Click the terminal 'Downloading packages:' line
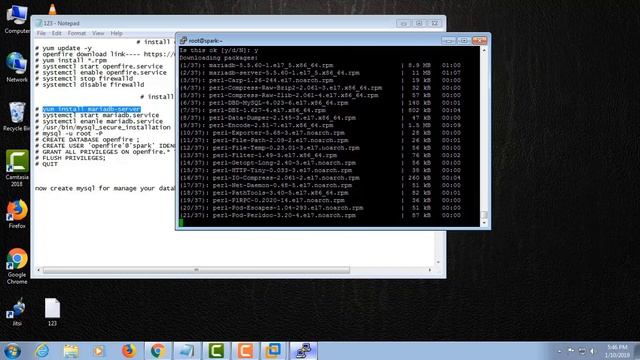640x360 pixels. pyautogui.click(x=219, y=58)
